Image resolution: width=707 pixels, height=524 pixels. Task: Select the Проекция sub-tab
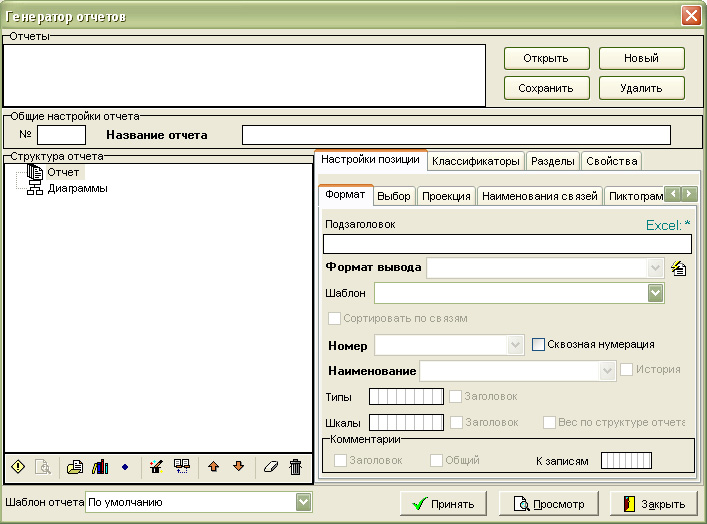446,196
